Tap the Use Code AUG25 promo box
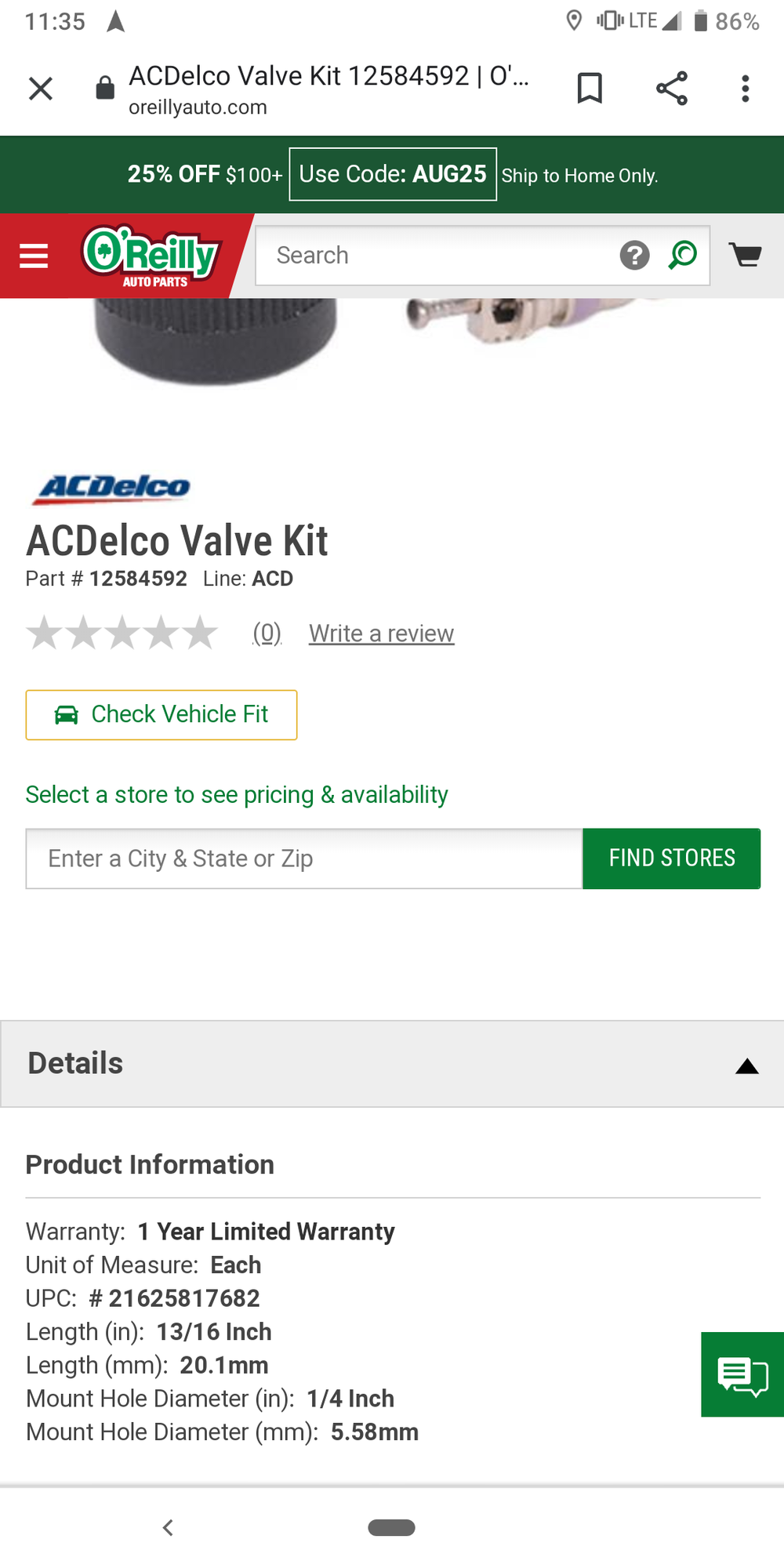 coord(393,174)
